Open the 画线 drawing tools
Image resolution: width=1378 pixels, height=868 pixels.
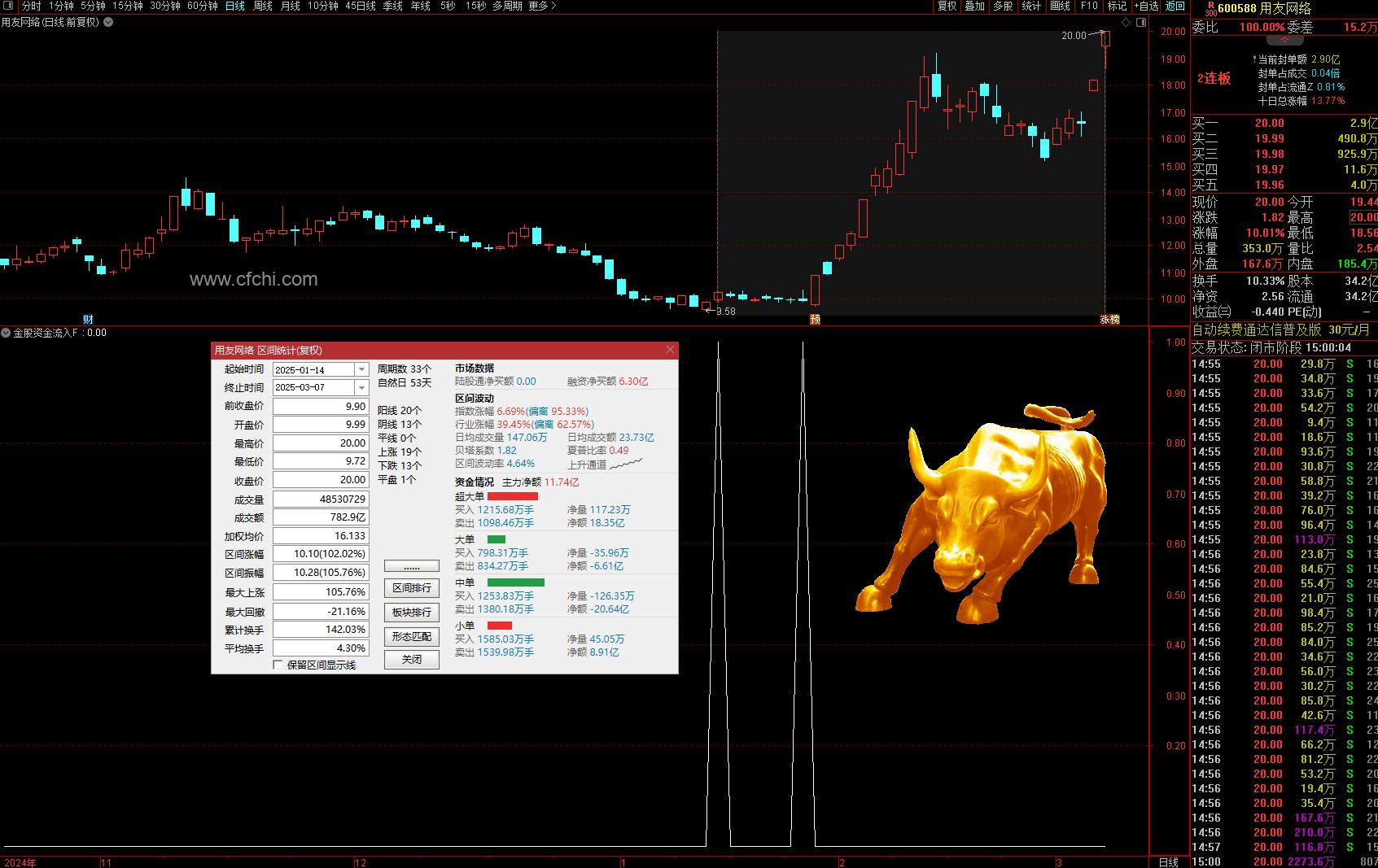pyautogui.click(x=1061, y=6)
